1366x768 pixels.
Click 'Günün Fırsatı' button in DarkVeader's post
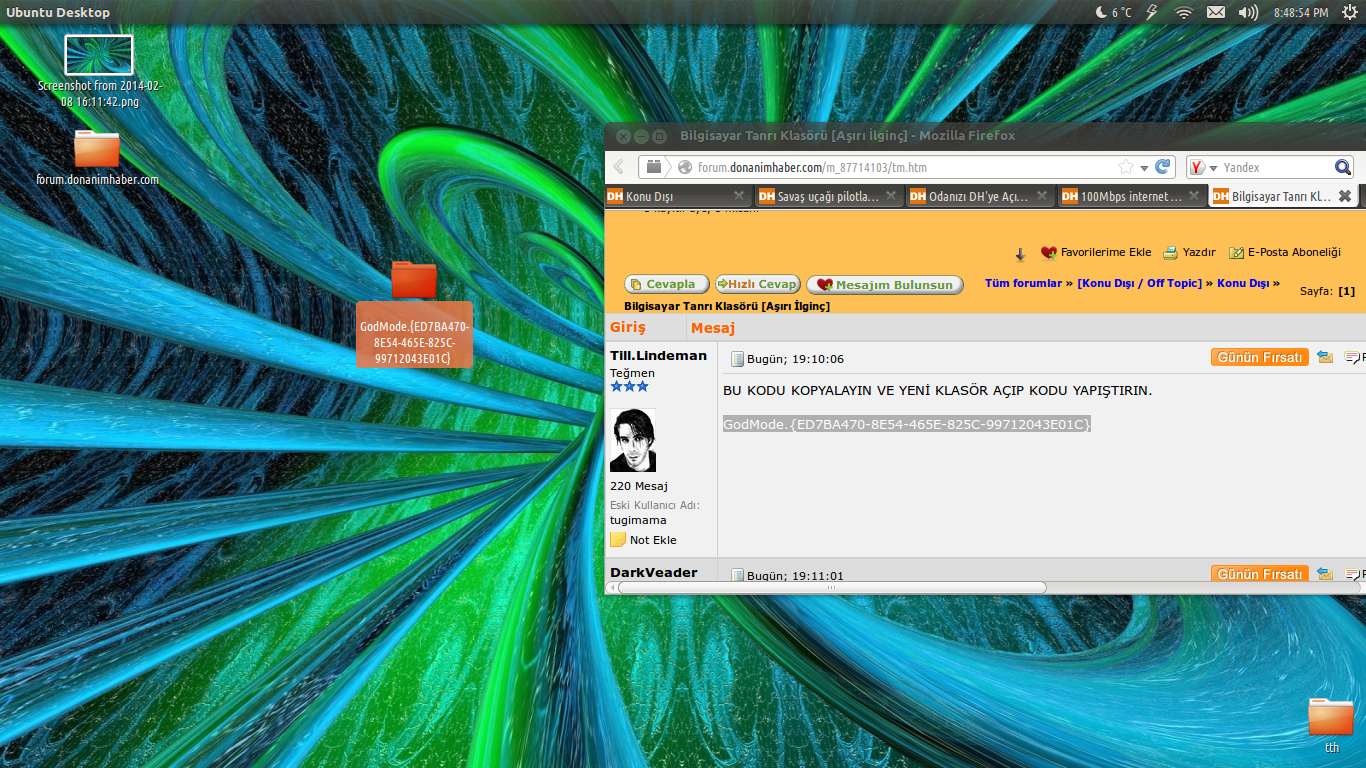1259,574
